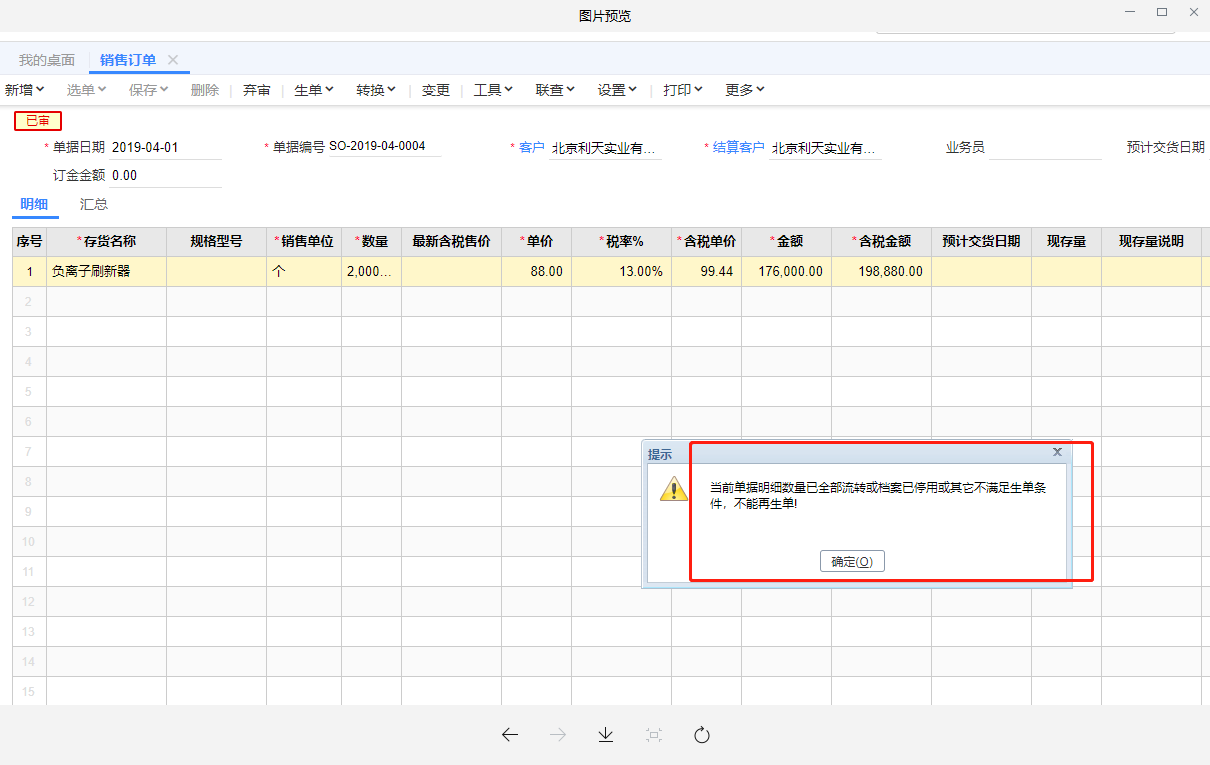Screen dimensions: 1210x765
Task: Click the 现存量 column header
Action: [1066, 241]
